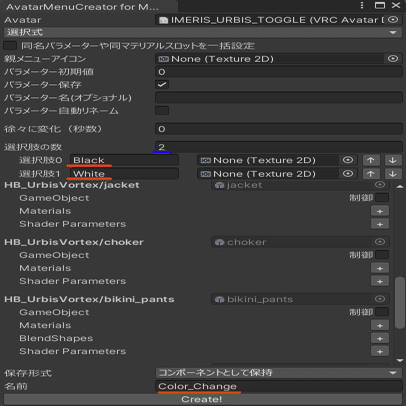The height and width of the screenshot is (406, 406).
Task: Toggle 制御 checkbox for bikini_pants GameObject
Action: [x=382, y=312]
